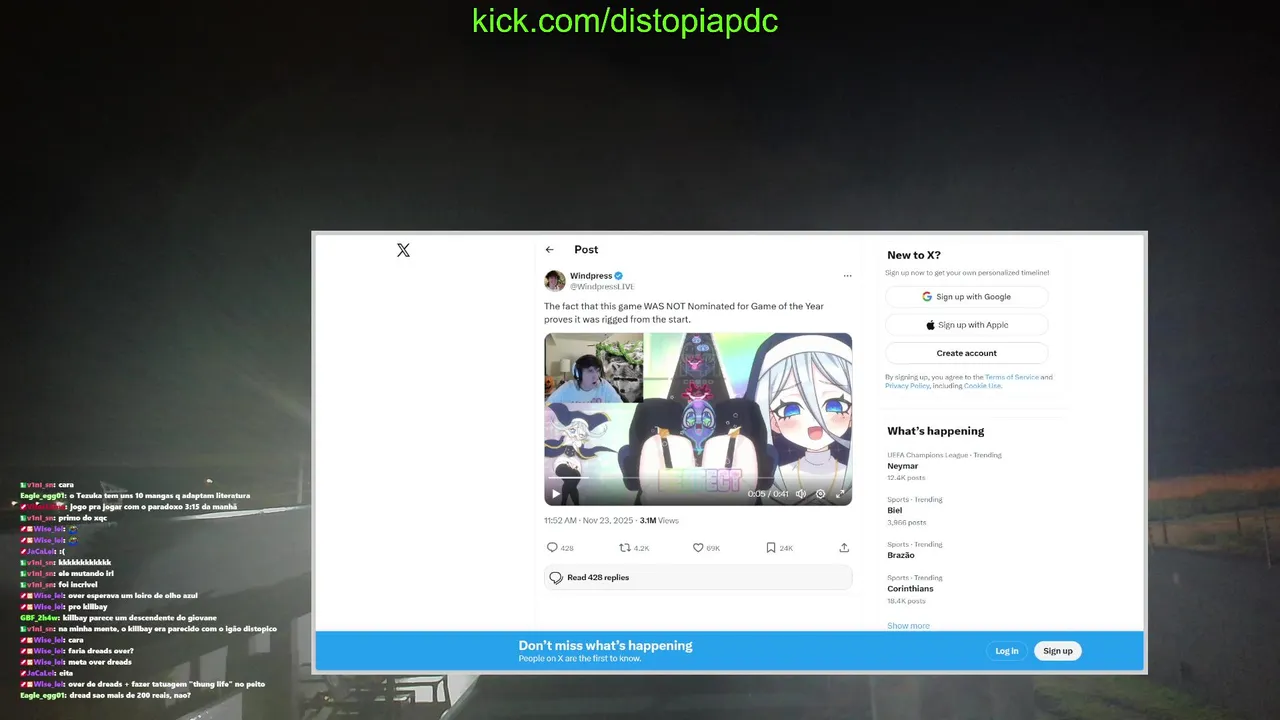The image size is (1280, 720).
Task: Open Read 428 replies
Action: (698, 577)
